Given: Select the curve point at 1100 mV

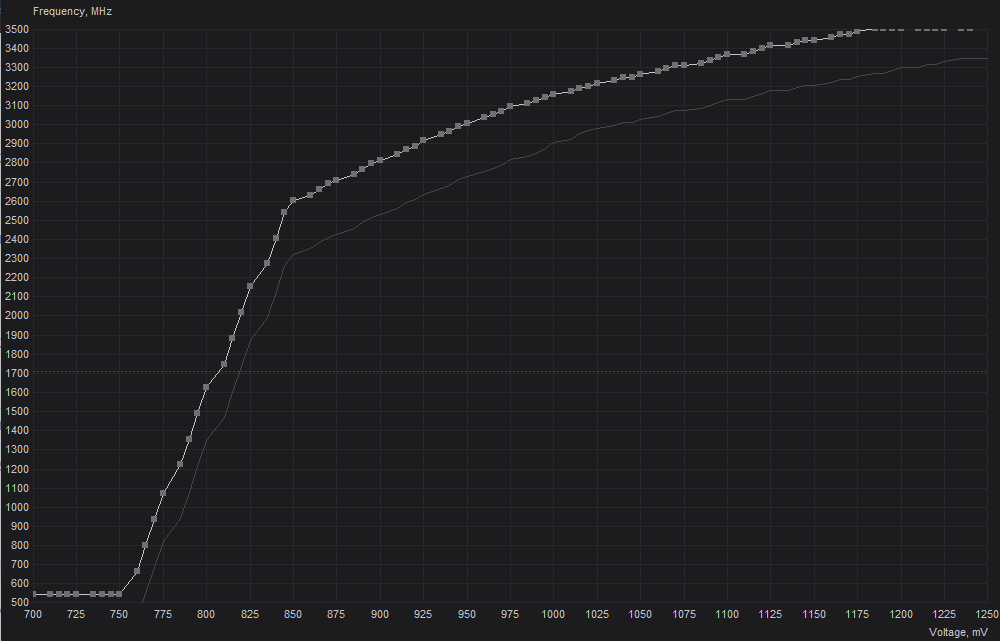Looking at the screenshot, I should pyautogui.click(x=727, y=54).
